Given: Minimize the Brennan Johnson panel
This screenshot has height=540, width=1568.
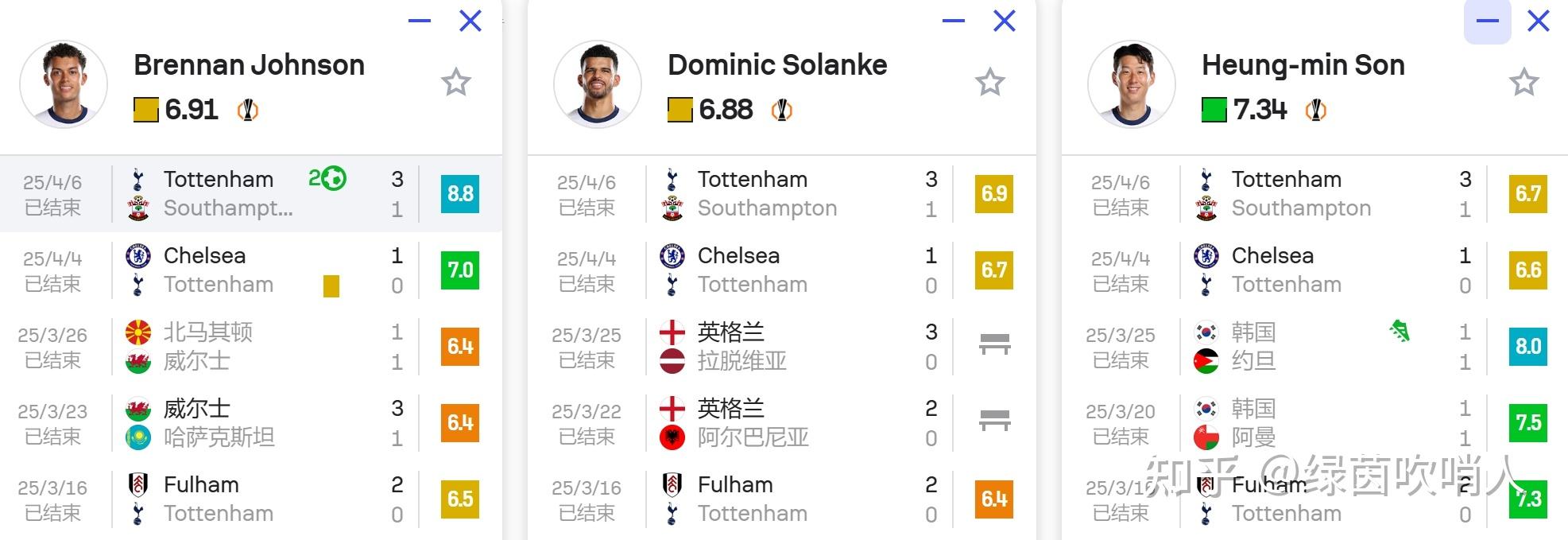Looking at the screenshot, I should (420, 21).
